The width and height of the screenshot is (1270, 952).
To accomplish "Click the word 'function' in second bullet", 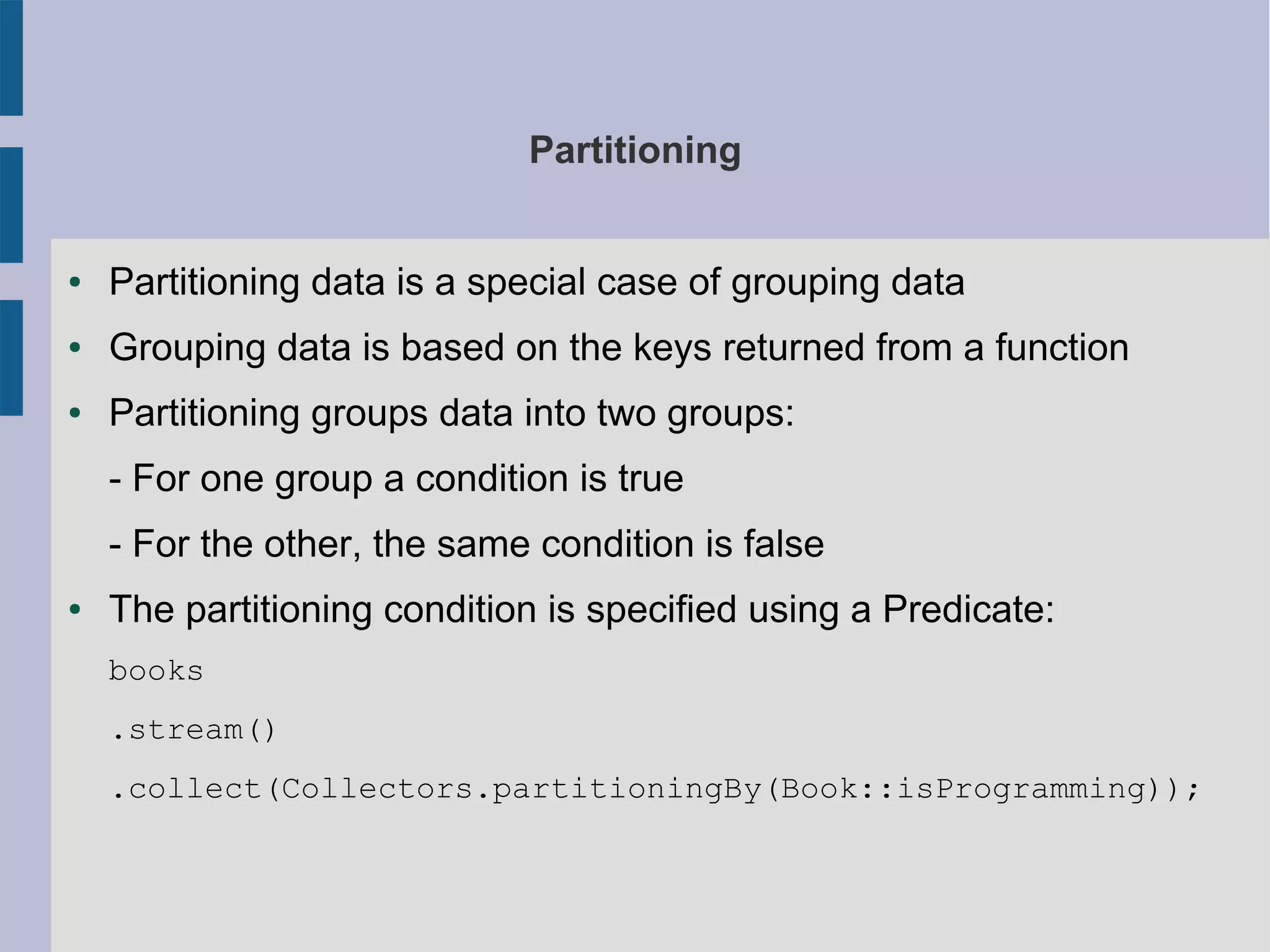I will click(1062, 347).
